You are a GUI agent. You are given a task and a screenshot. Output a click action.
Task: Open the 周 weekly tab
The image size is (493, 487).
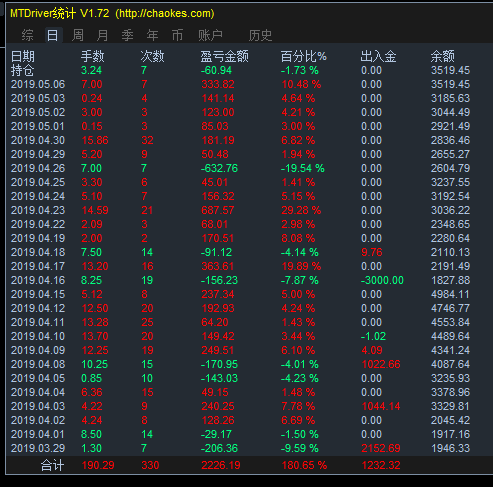pos(78,35)
